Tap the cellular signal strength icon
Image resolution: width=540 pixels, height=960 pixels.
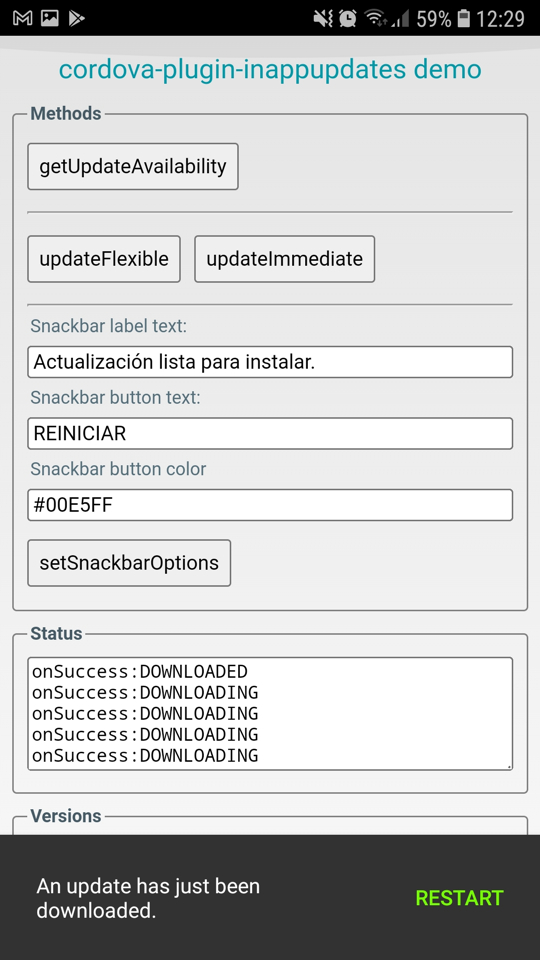(400, 19)
